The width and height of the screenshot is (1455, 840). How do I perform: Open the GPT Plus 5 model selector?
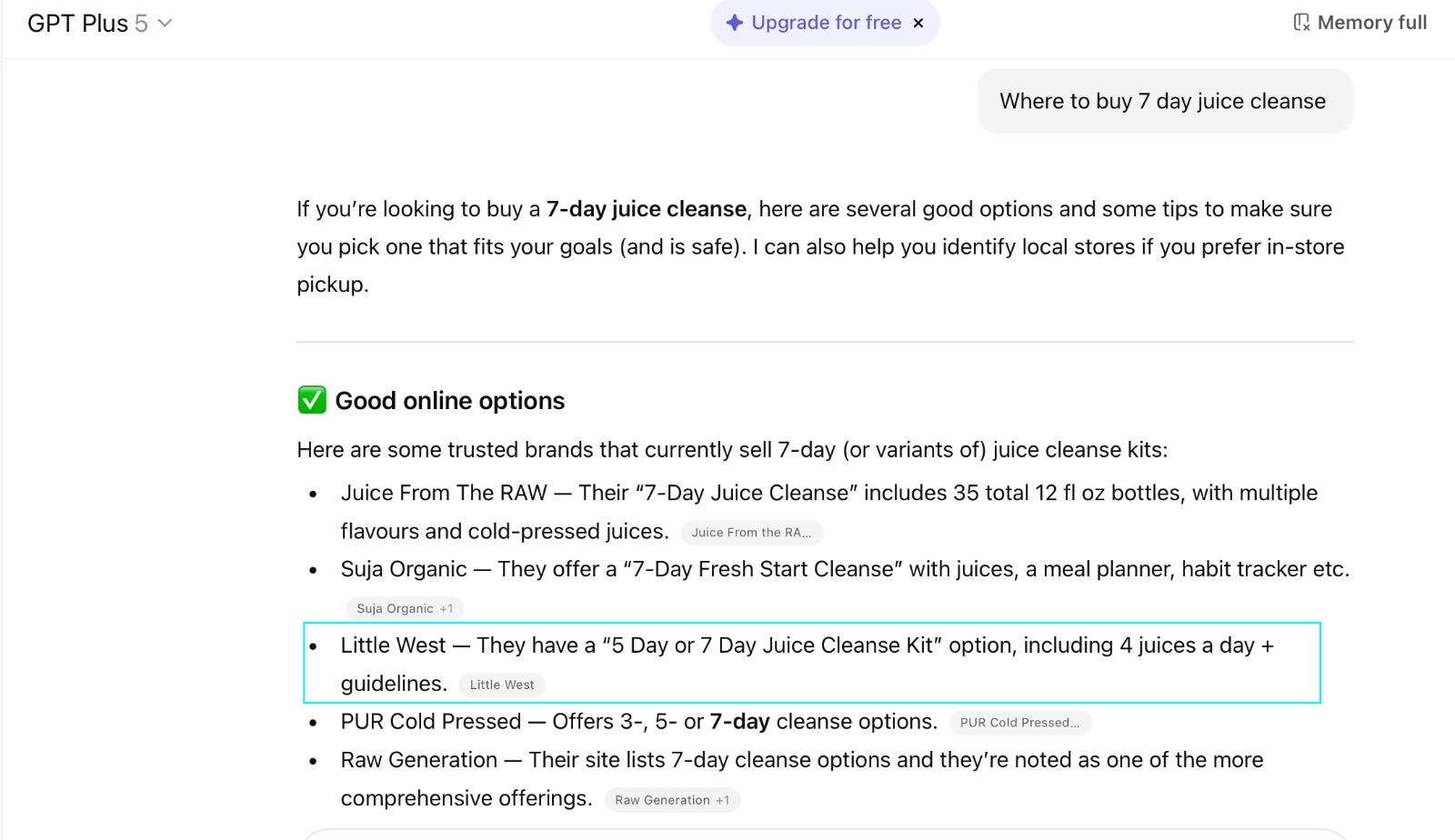click(87, 24)
